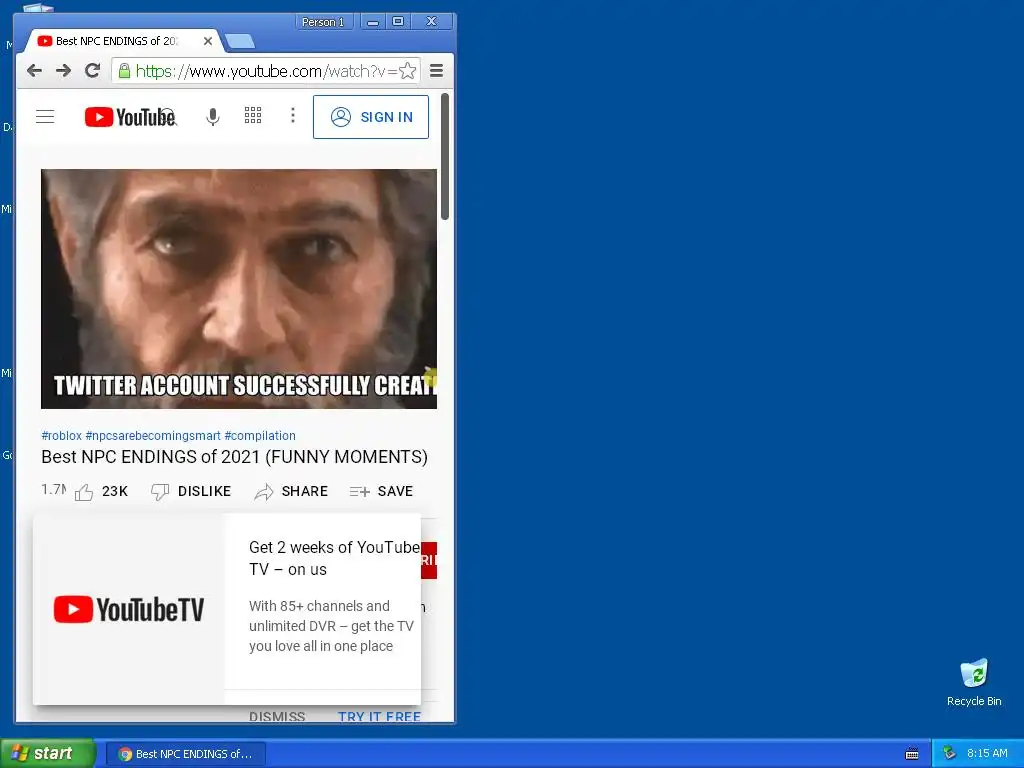Open the YouTube apps grid

click(x=253, y=116)
